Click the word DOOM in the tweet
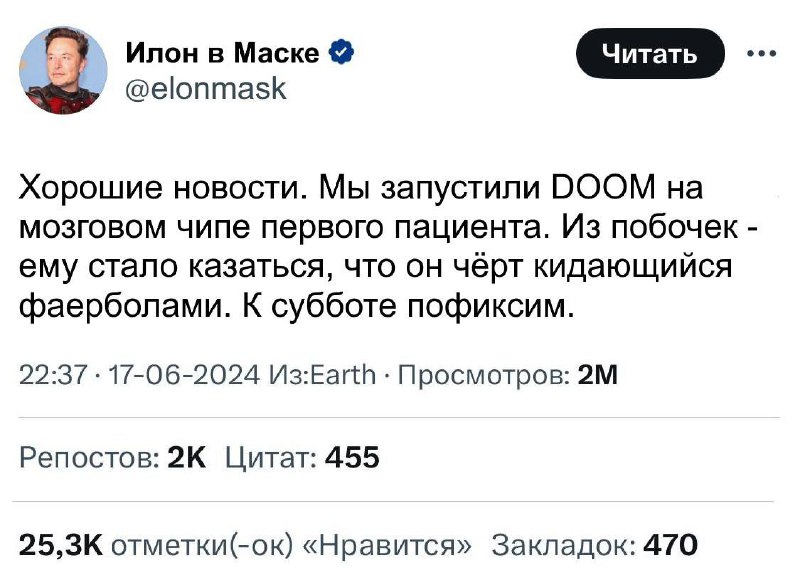This screenshot has width=800, height=575. coord(607,187)
